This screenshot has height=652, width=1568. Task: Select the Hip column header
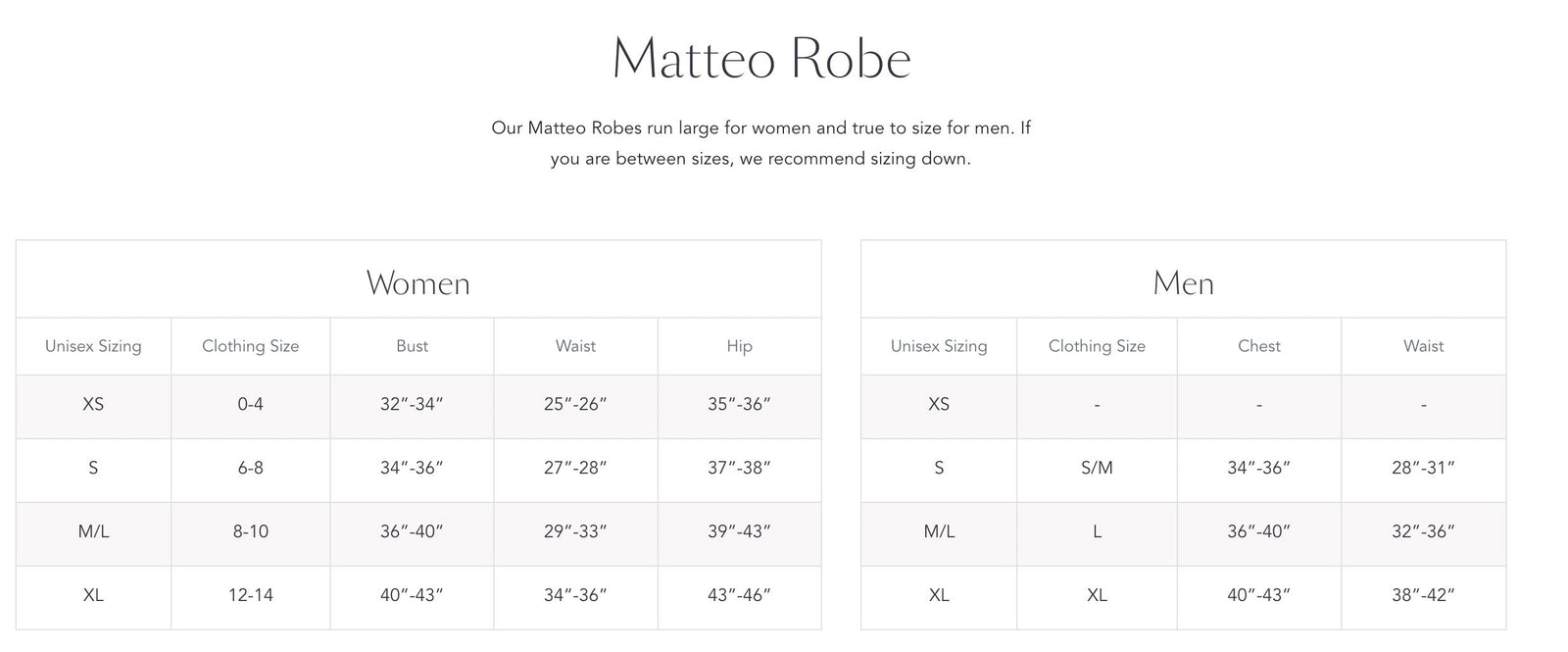click(x=739, y=346)
